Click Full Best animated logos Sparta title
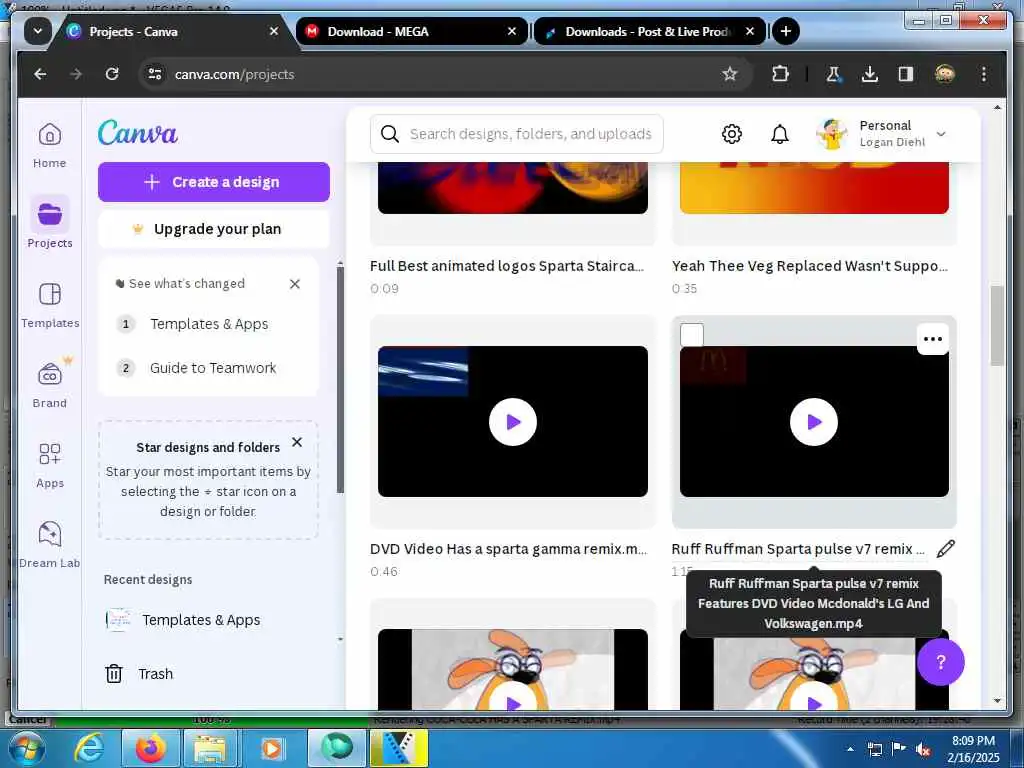 click(x=507, y=266)
